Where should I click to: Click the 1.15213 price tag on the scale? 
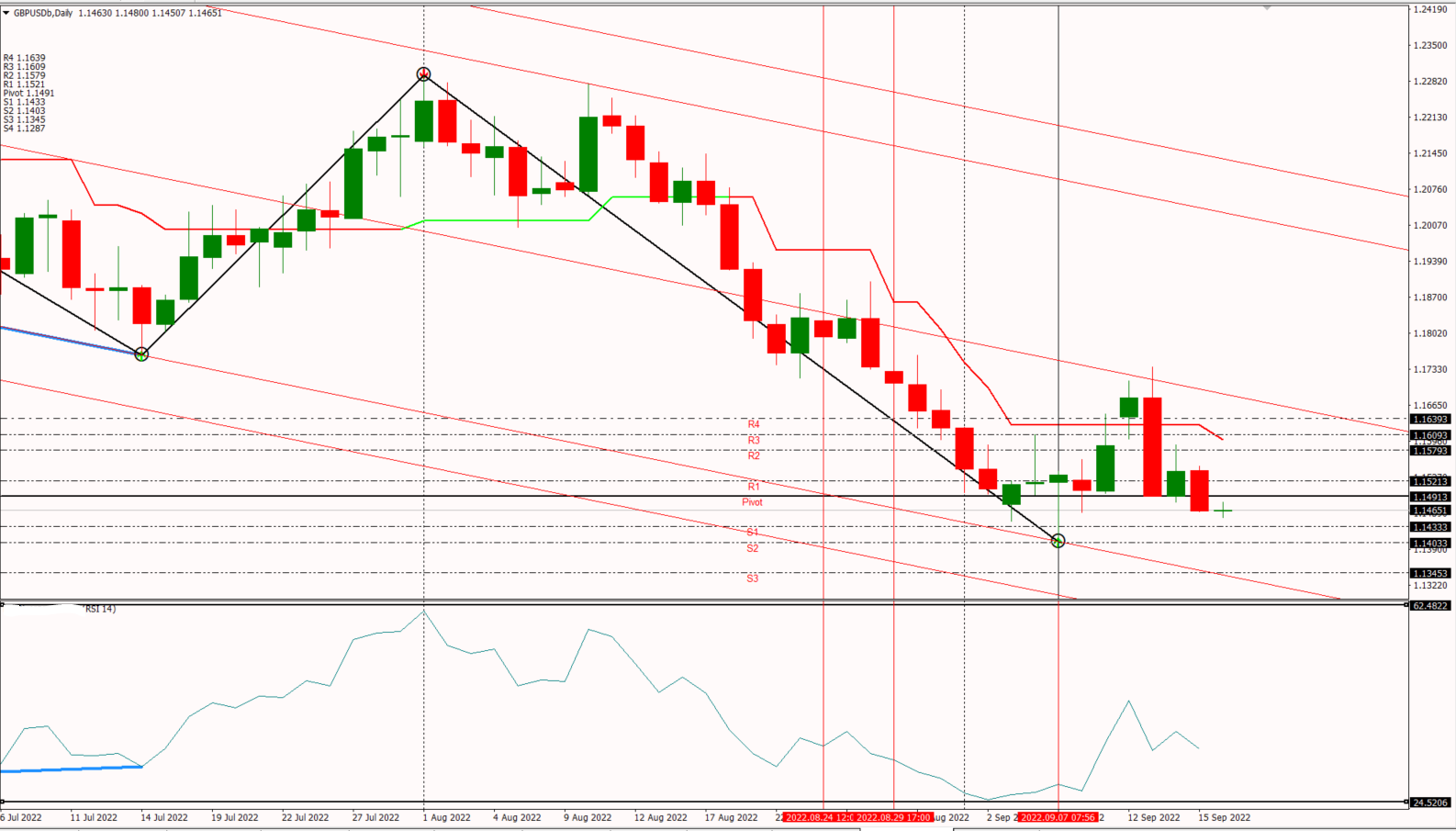(x=1430, y=481)
